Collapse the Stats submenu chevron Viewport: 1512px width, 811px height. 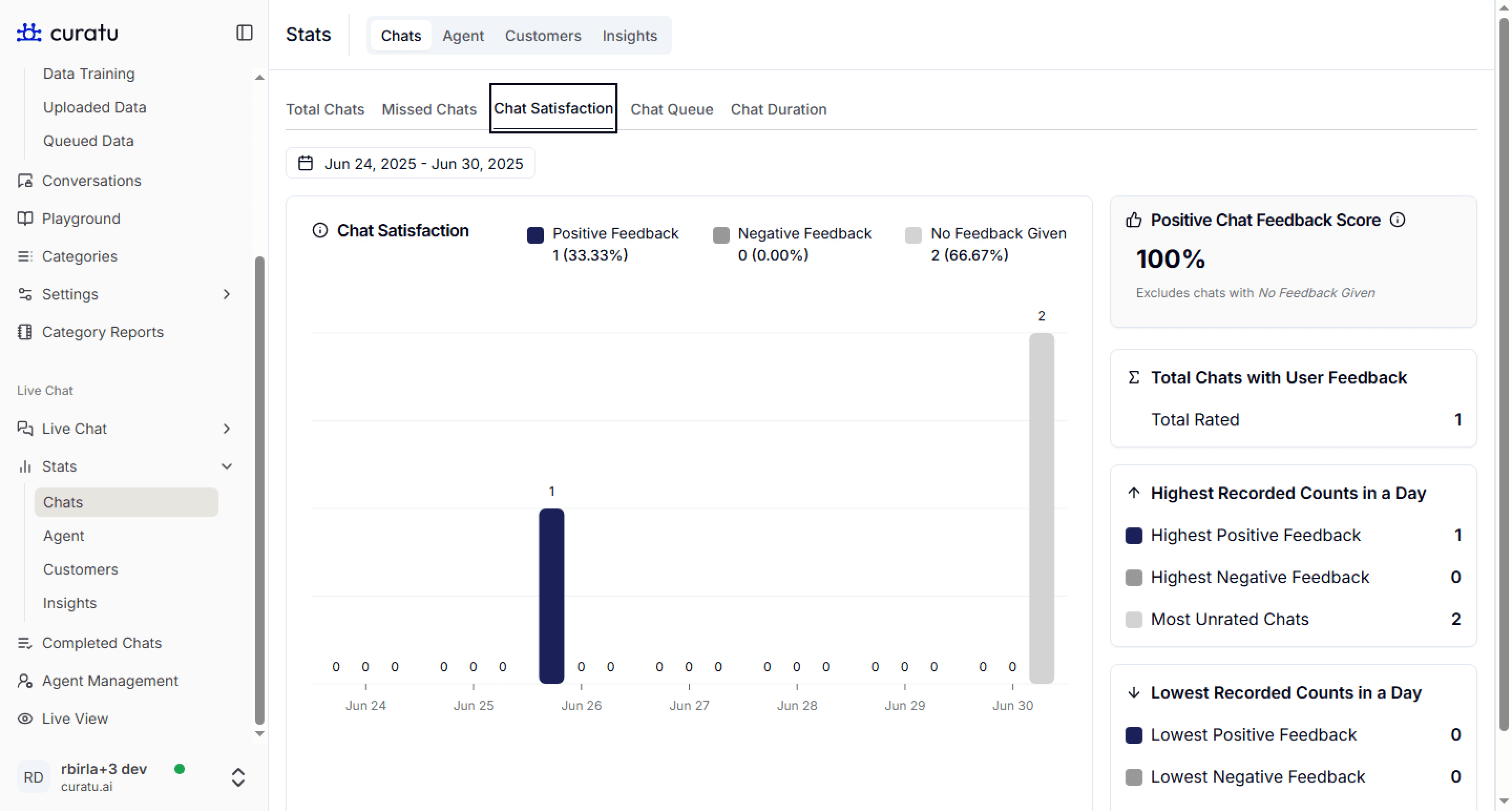(227, 466)
